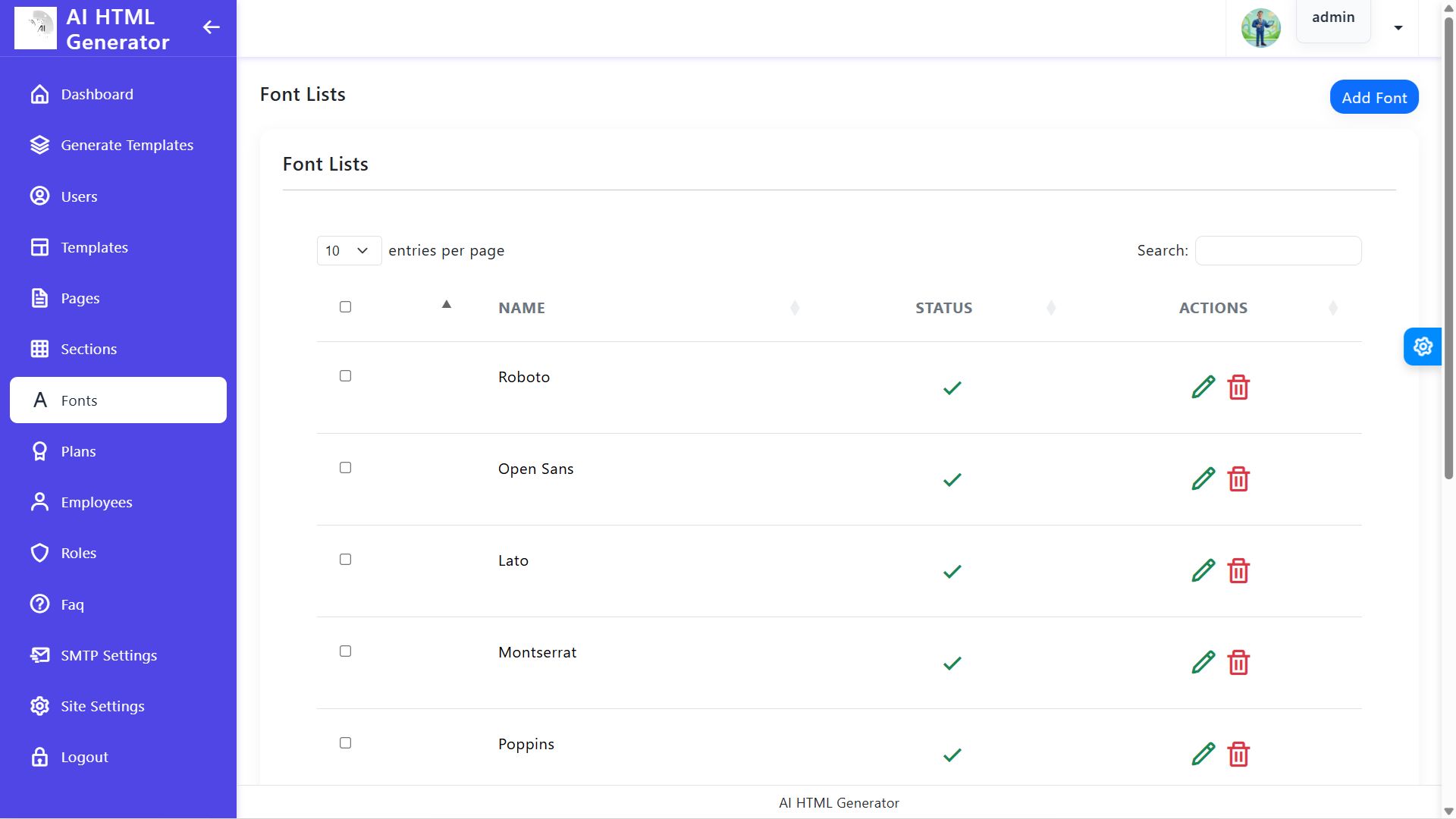The image size is (1456, 819).
Task: Open the entries per page dropdown
Action: tap(348, 251)
